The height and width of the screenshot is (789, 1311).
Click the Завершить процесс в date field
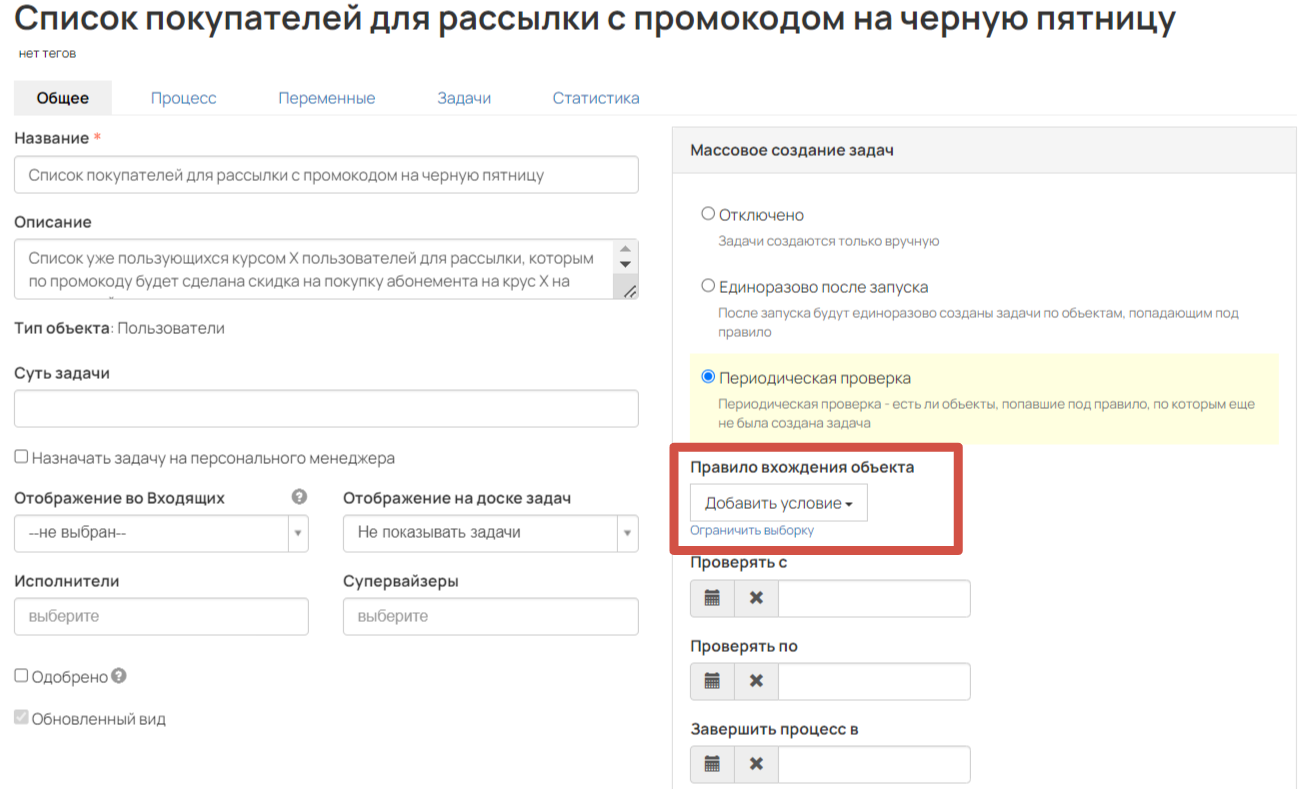[x=874, y=764]
